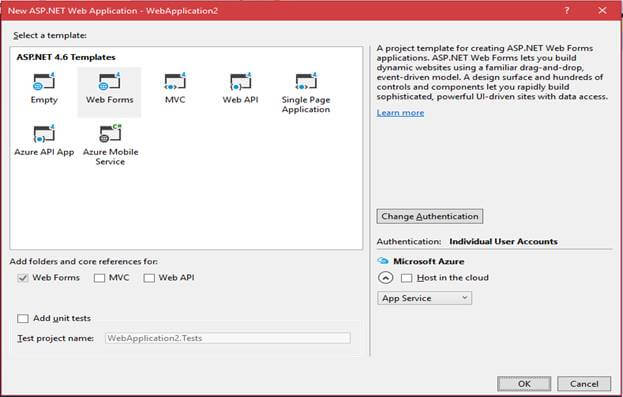Dismiss dialog with Cancel button

tap(584, 384)
